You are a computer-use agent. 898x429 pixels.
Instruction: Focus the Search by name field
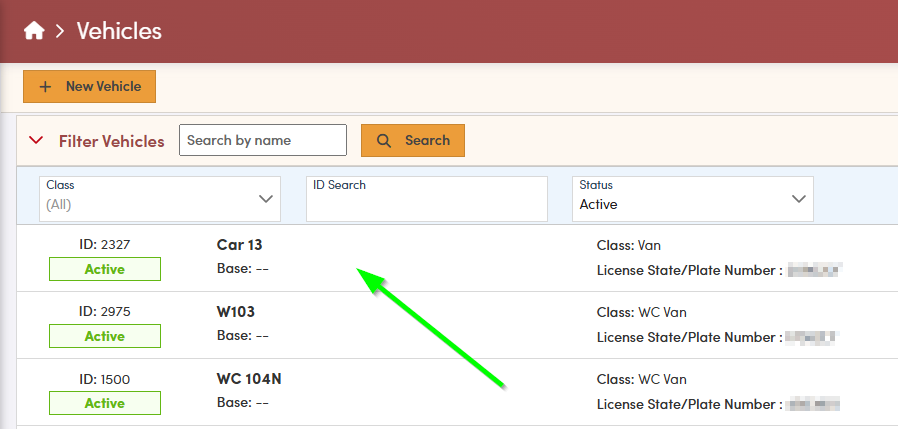[x=263, y=141]
